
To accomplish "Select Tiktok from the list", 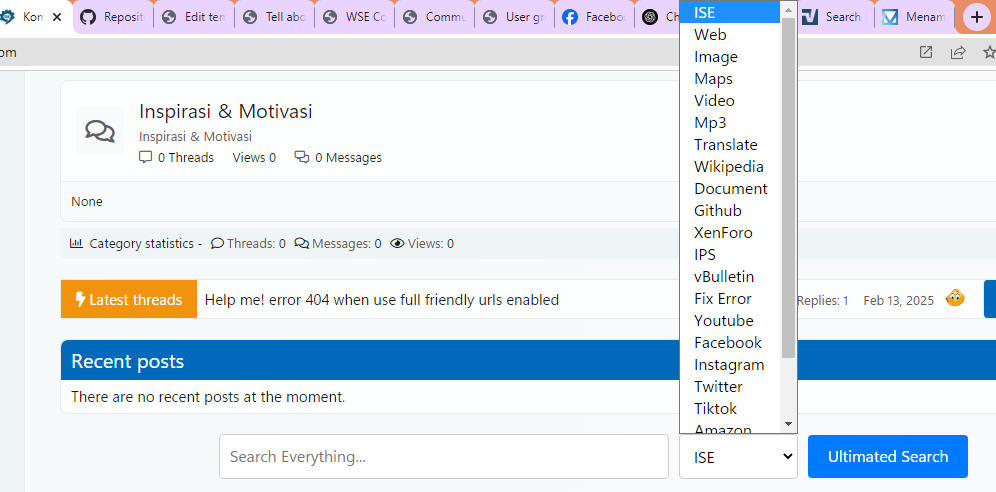I will coord(730,408).
